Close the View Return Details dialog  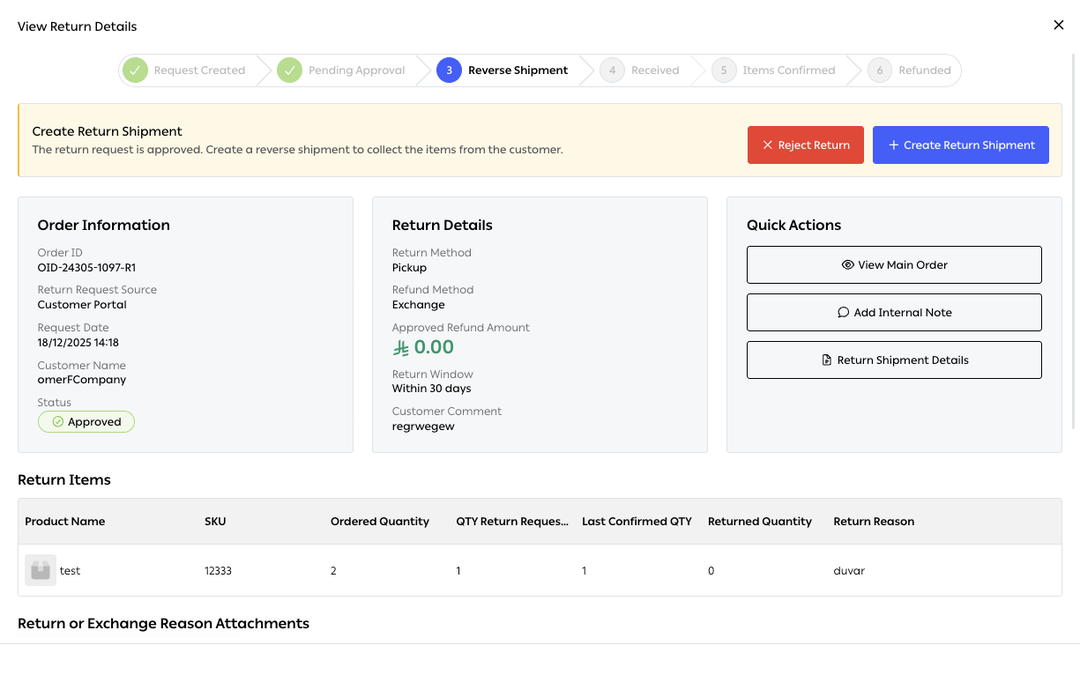pyautogui.click(x=1058, y=25)
